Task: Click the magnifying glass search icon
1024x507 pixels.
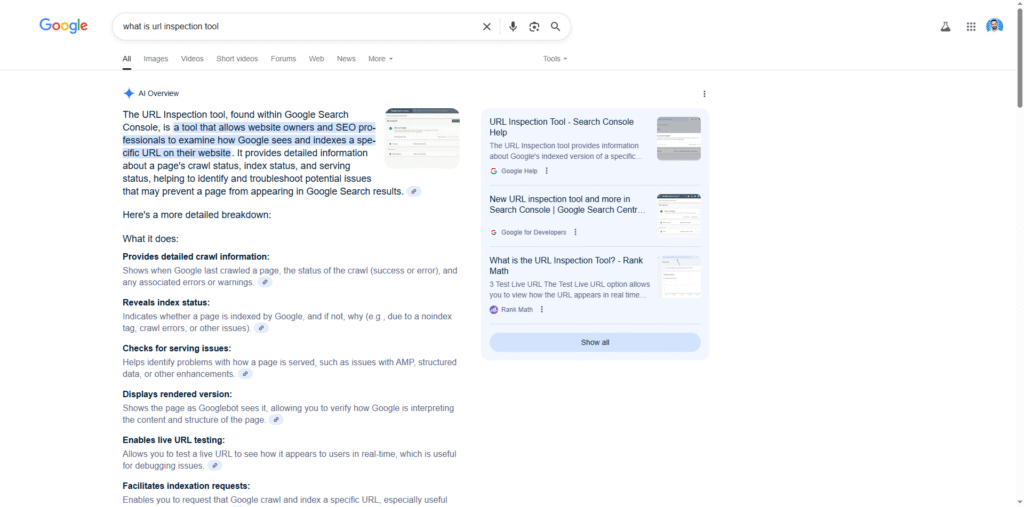Action: tap(555, 27)
